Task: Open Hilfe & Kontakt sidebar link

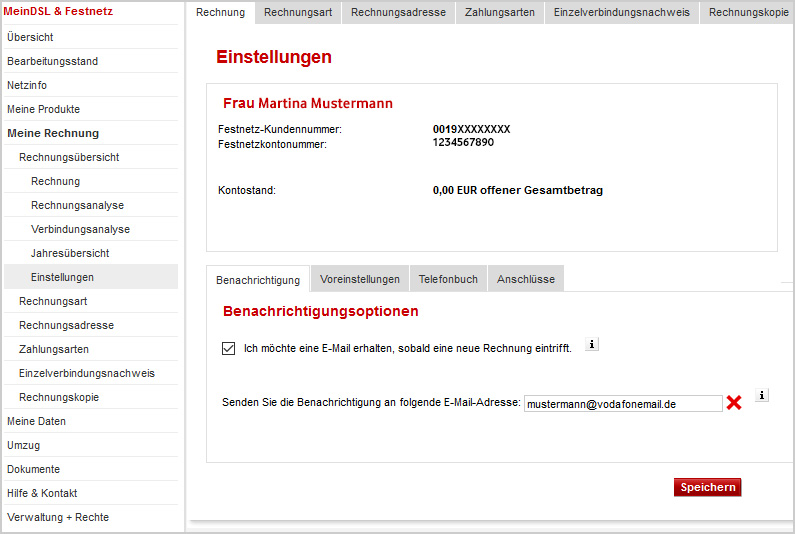Action: (42, 493)
